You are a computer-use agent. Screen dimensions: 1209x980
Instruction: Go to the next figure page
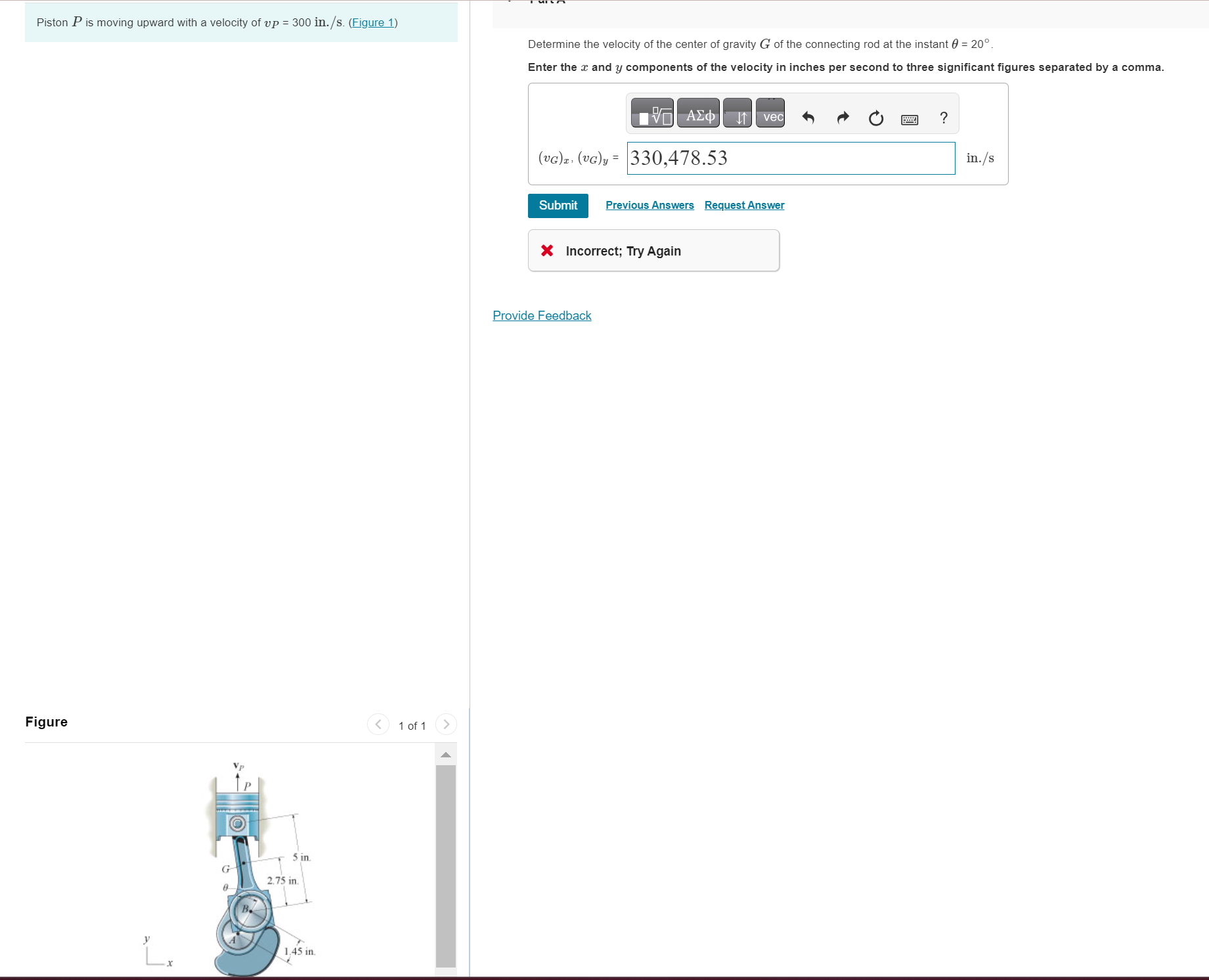point(446,724)
